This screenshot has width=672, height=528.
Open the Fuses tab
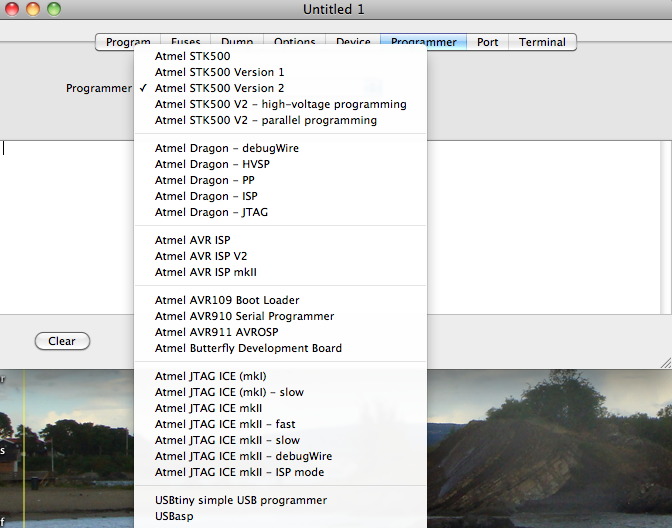point(186,42)
